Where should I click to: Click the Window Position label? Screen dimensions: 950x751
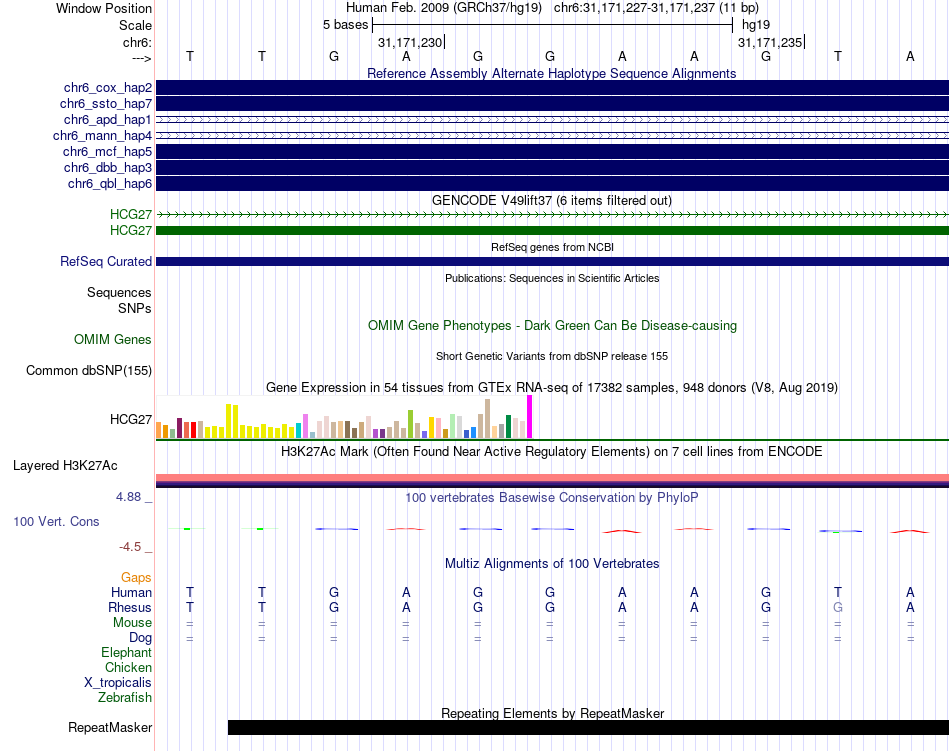[104, 8]
